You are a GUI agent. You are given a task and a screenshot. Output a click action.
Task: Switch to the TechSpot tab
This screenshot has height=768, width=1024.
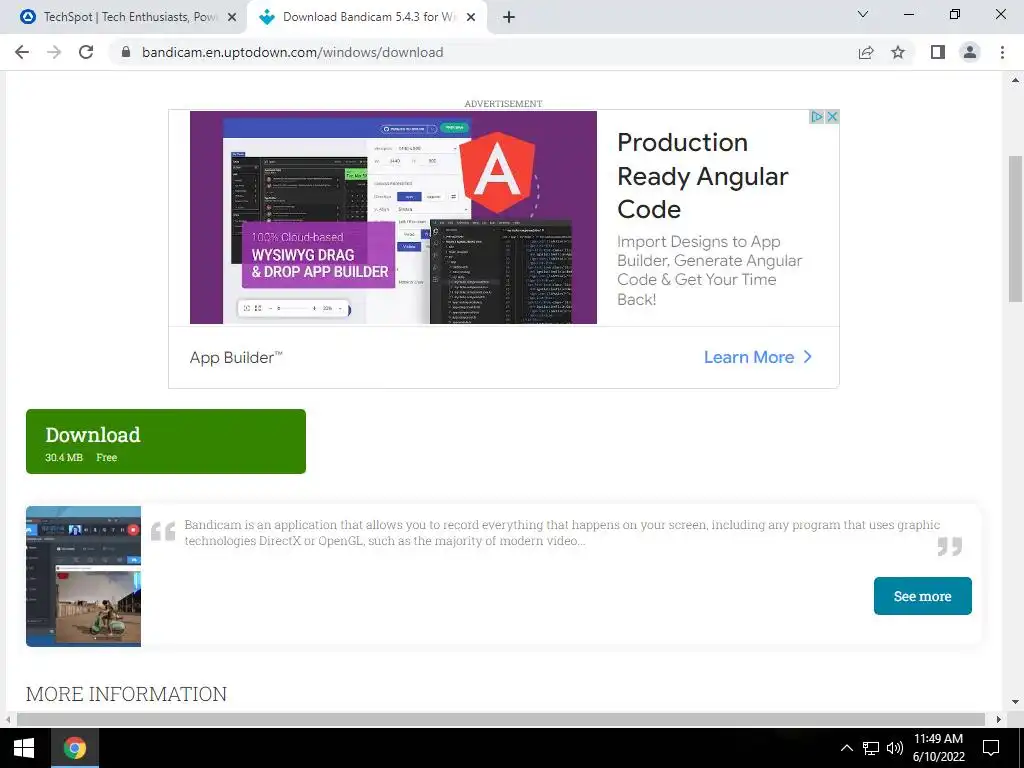click(123, 17)
